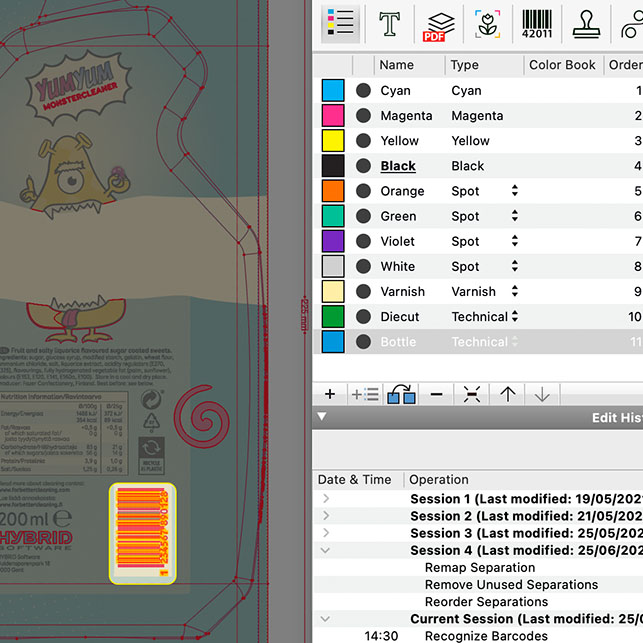Click the Black color swatch
The image size is (643, 643).
tap(333, 166)
